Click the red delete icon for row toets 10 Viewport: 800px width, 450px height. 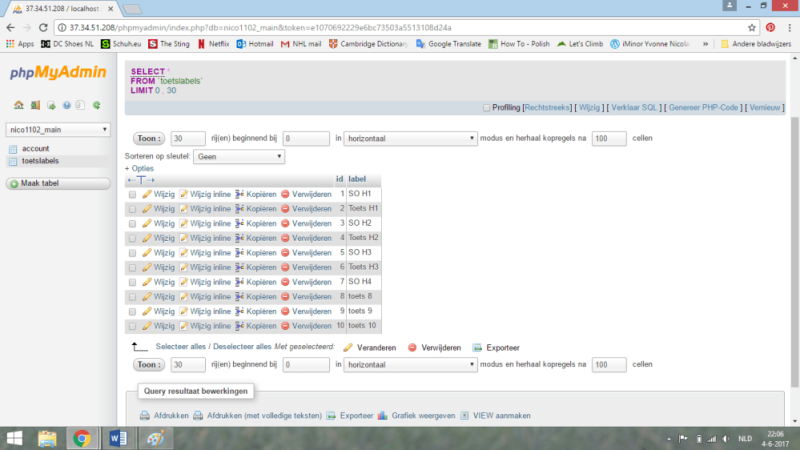coord(285,326)
